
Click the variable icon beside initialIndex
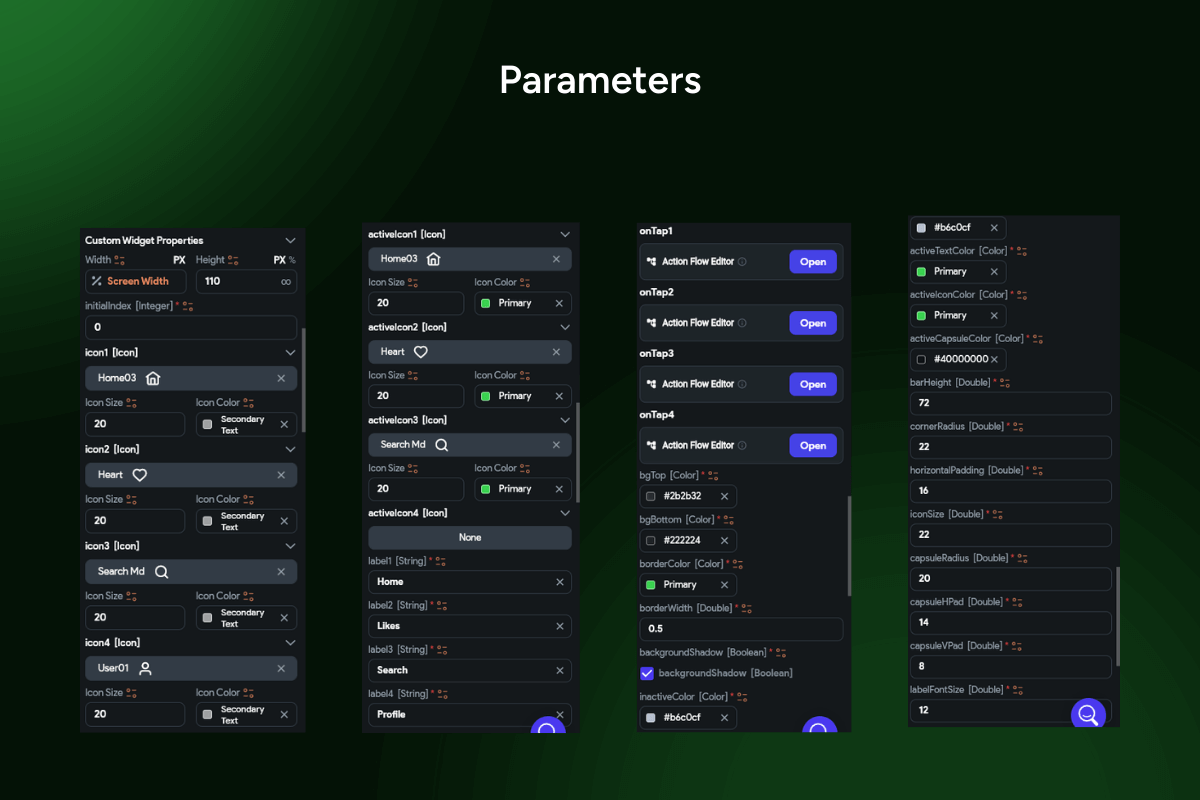point(187,306)
